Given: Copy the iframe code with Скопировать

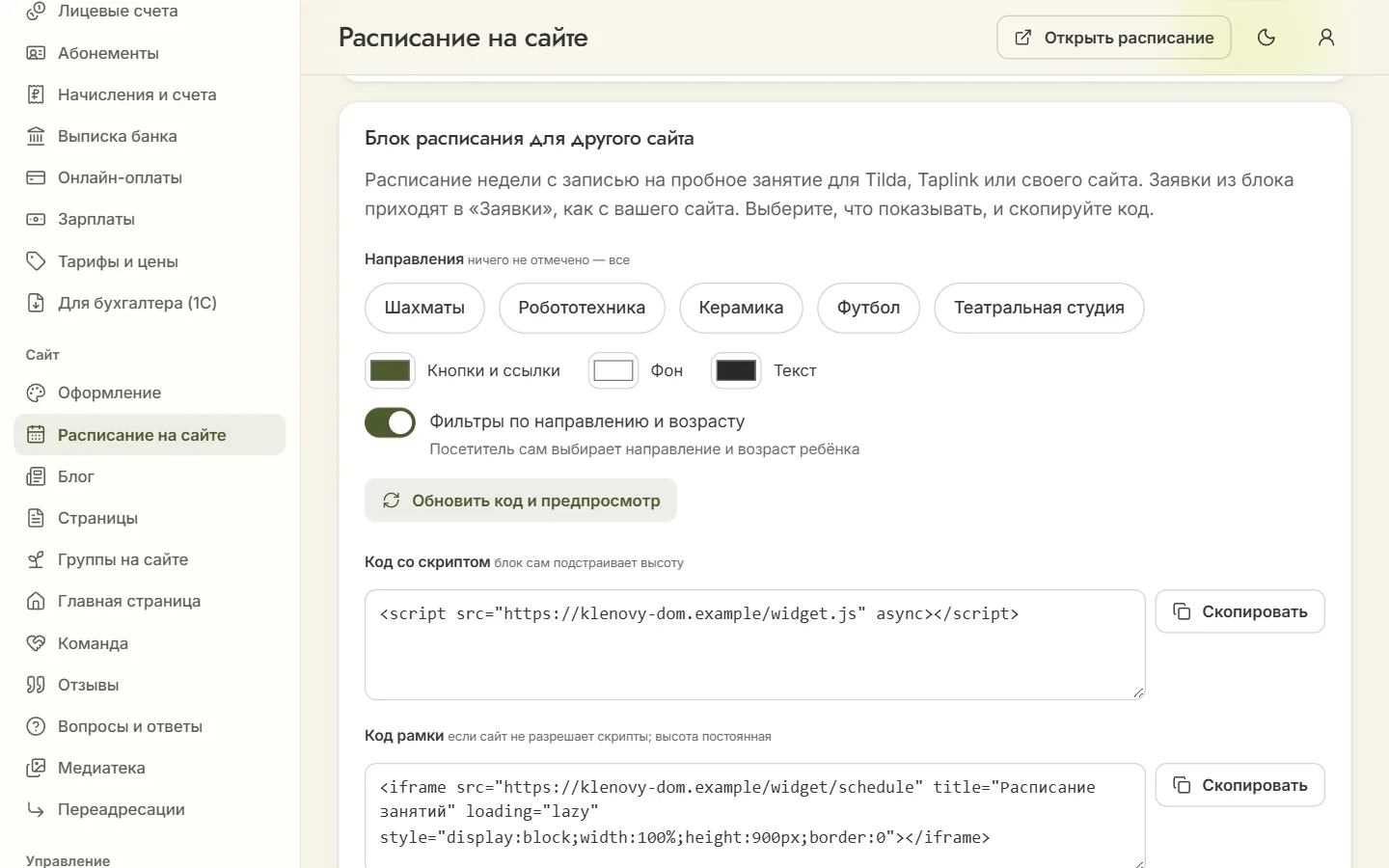Looking at the screenshot, I should 1239,785.
